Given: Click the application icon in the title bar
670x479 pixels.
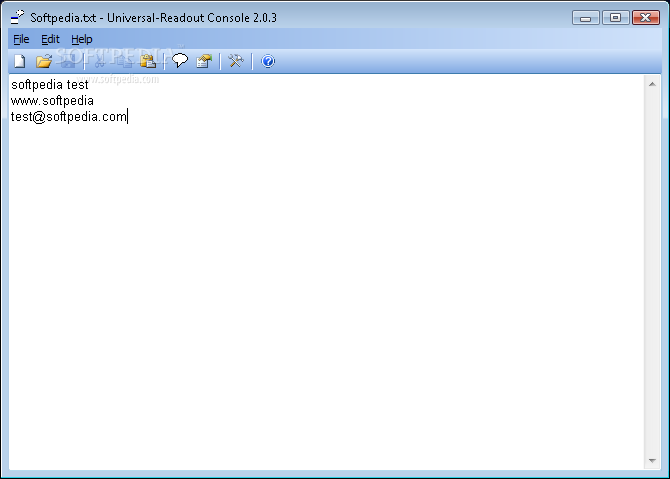Looking at the screenshot, I should tap(18, 17).
